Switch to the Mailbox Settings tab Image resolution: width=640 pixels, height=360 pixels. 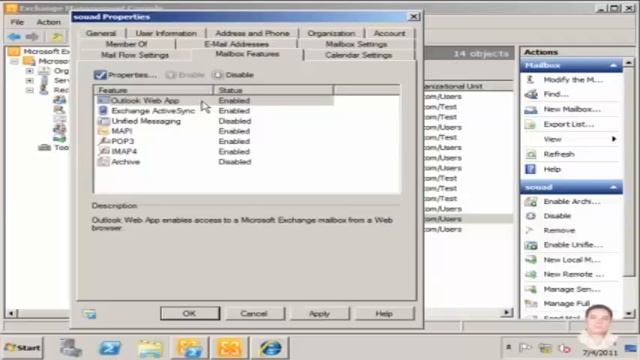[356, 44]
